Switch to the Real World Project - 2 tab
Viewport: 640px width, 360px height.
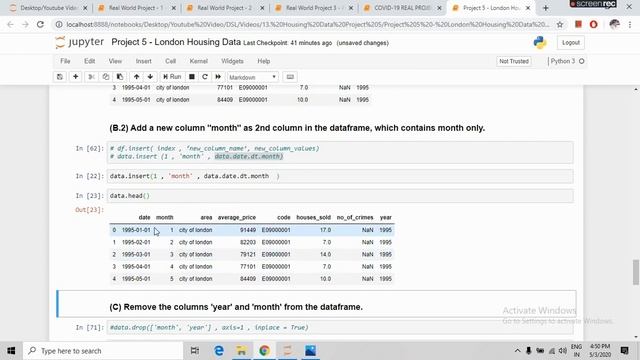coord(224,8)
